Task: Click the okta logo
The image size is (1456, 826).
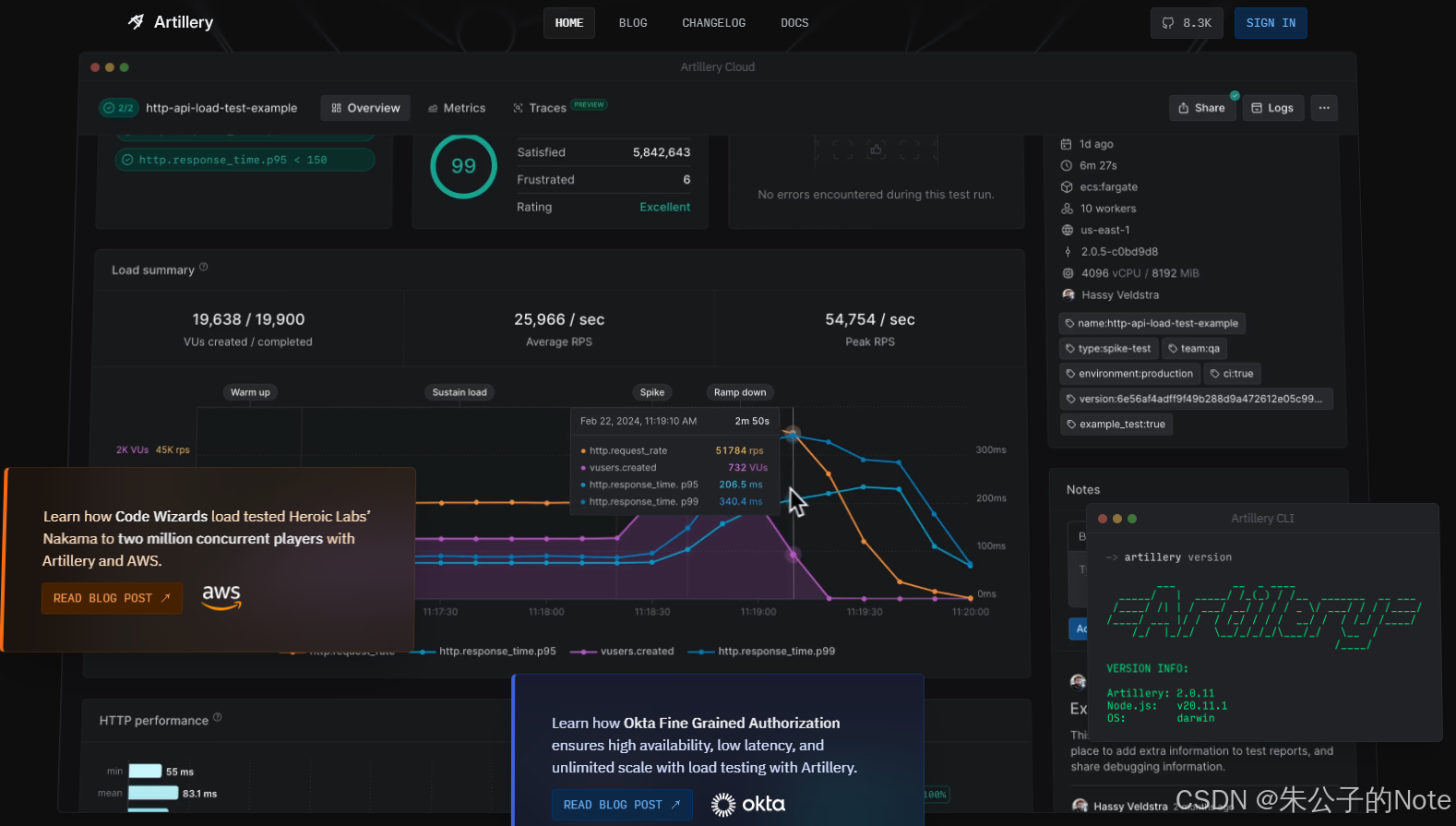Action: (x=748, y=805)
